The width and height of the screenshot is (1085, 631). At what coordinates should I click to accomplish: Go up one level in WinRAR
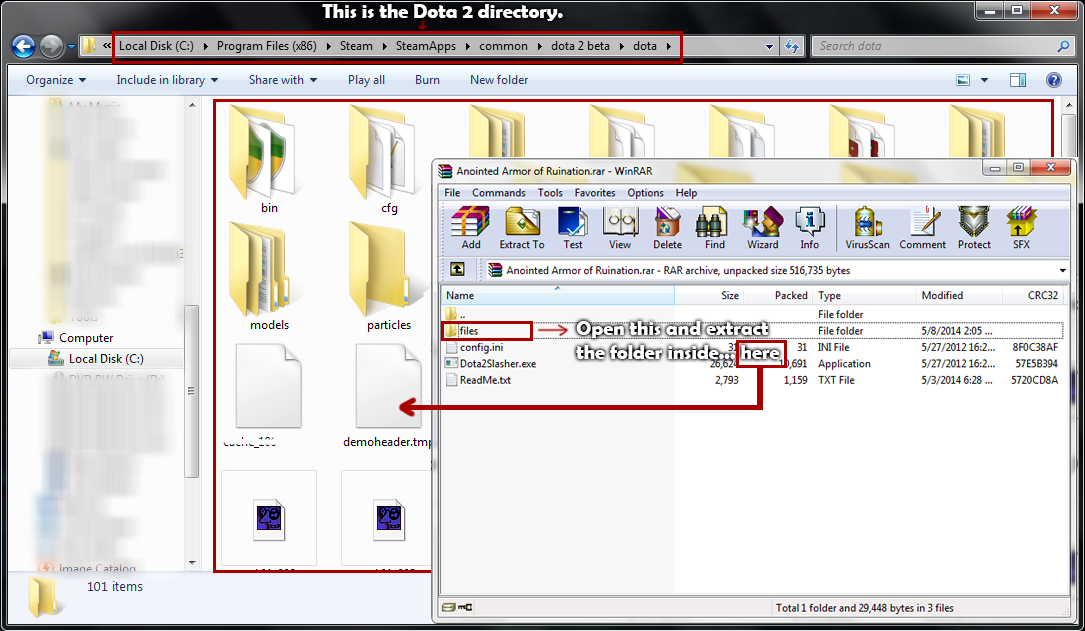click(457, 270)
